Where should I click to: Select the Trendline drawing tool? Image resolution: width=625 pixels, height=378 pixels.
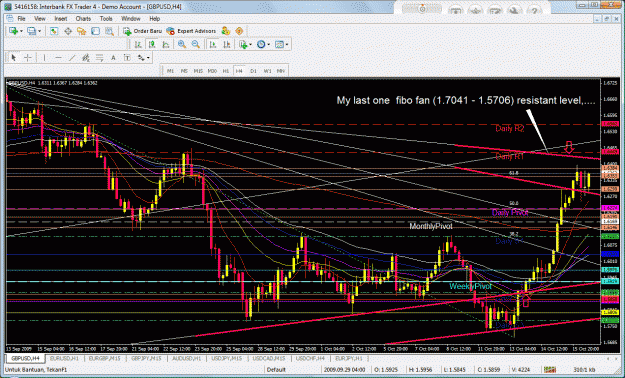point(72,58)
